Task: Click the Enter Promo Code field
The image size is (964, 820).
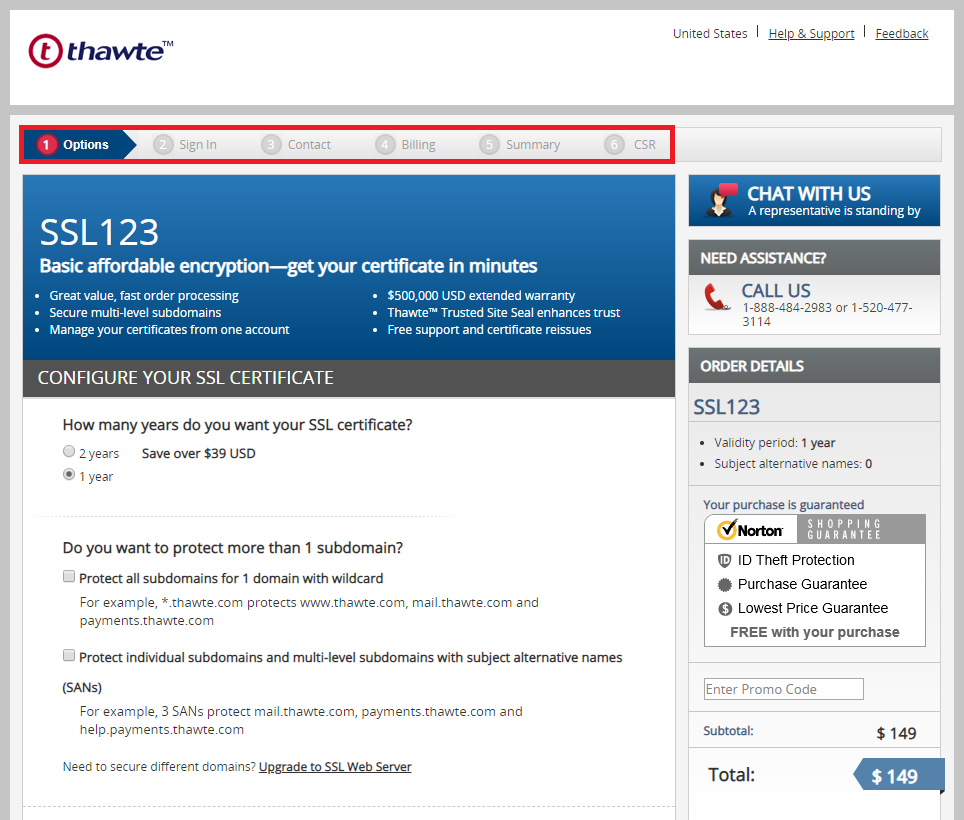Action: (x=783, y=689)
